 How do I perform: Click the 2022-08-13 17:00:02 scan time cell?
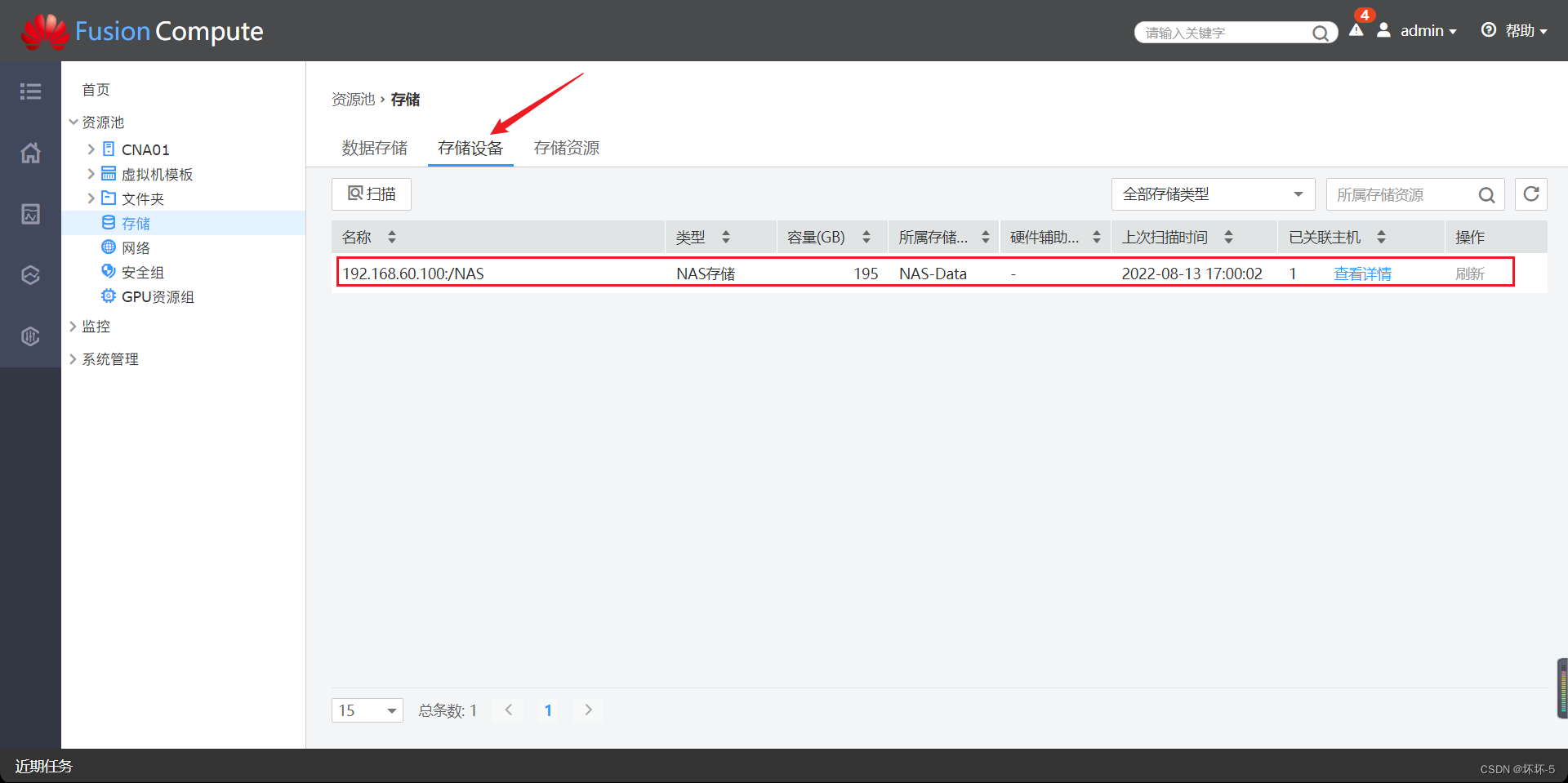click(1192, 274)
